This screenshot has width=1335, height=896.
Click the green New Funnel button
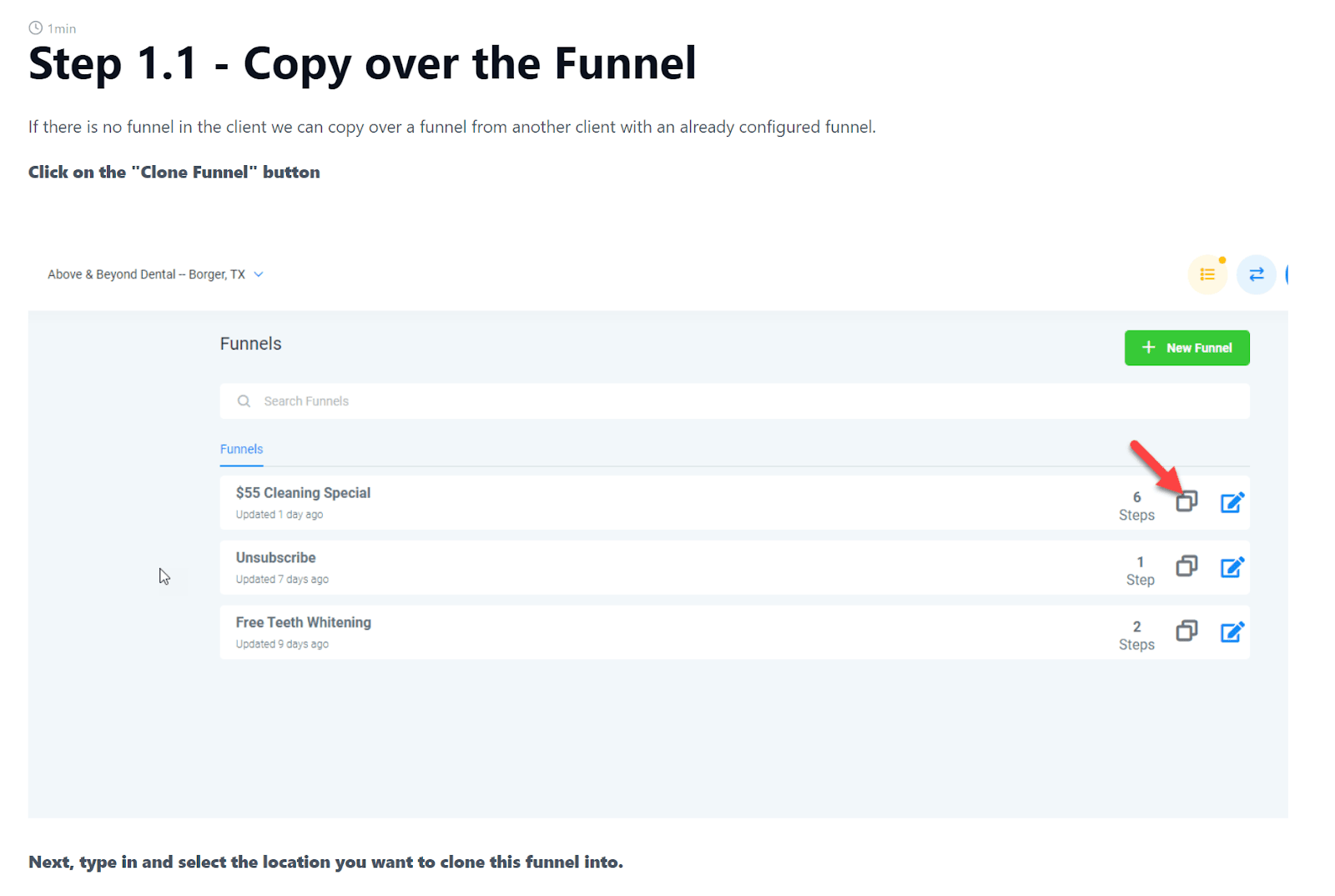[1186, 348]
